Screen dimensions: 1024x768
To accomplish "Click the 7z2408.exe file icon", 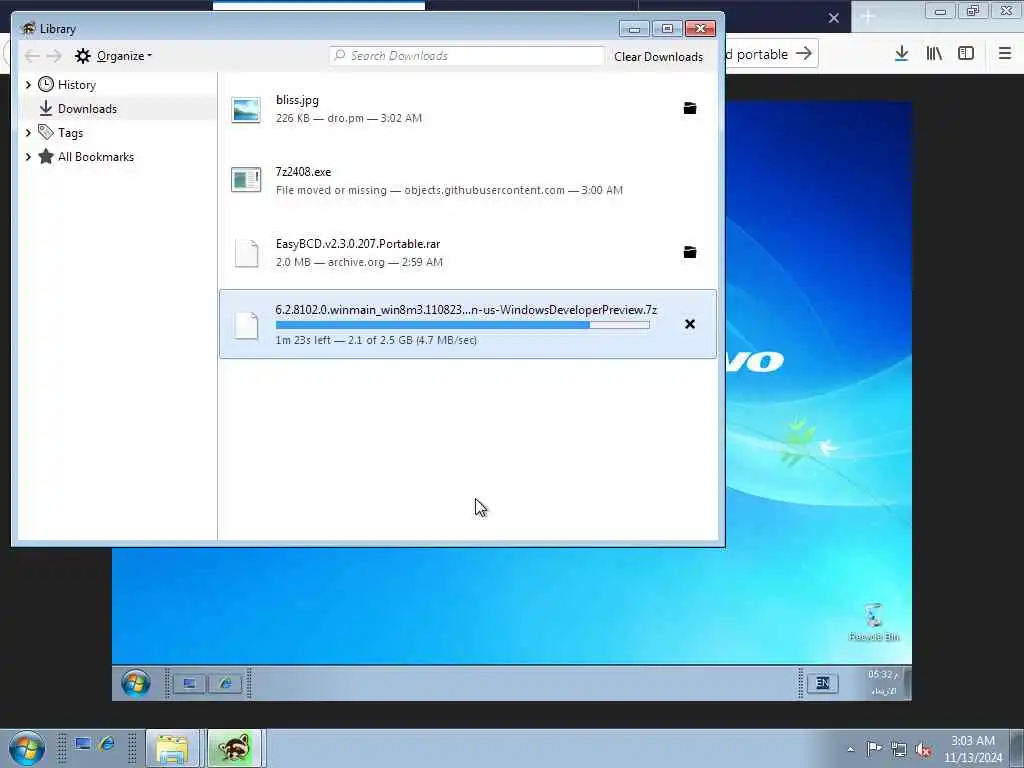I will pyautogui.click(x=246, y=180).
